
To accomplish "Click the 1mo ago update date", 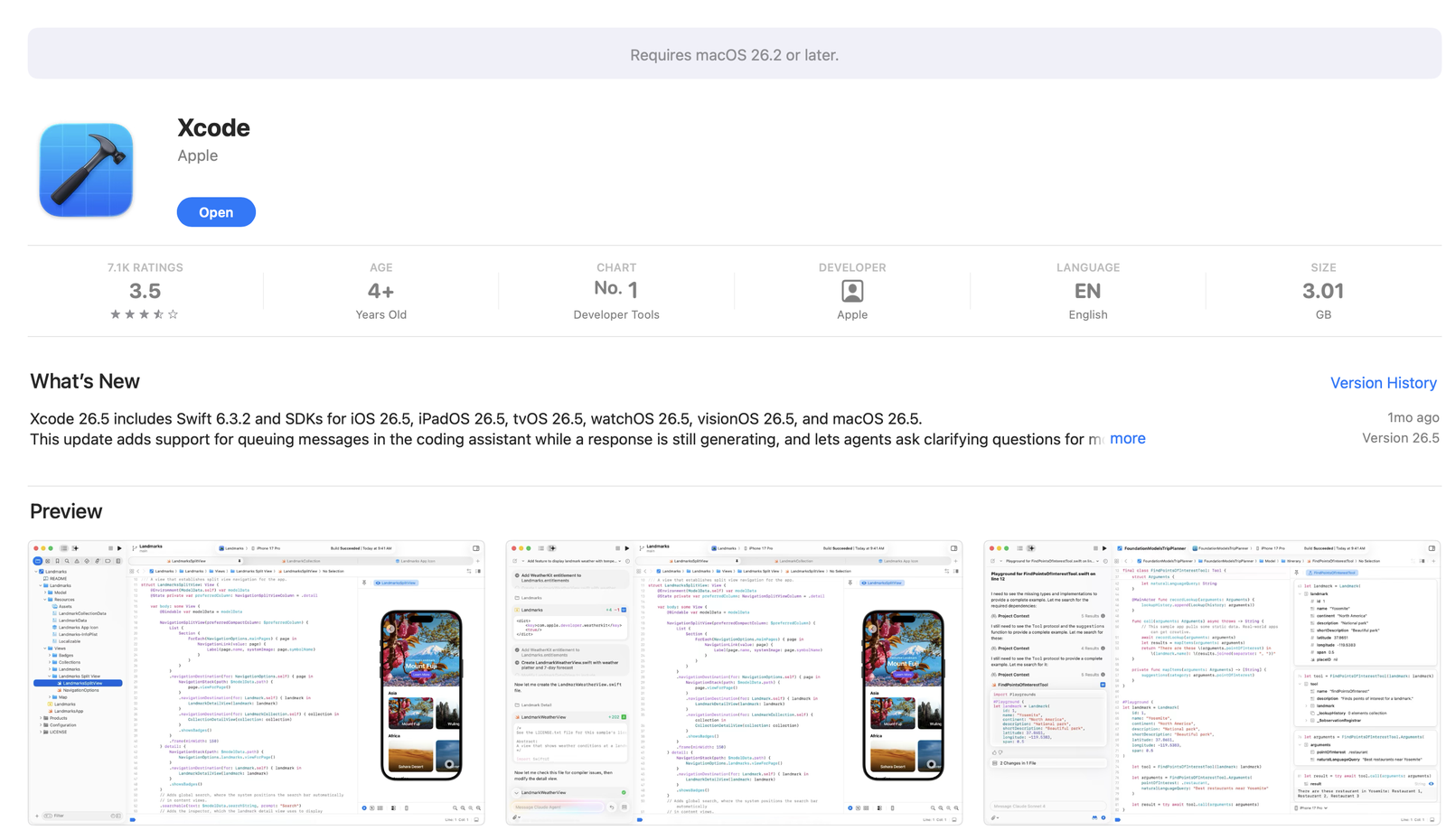I will (x=1413, y=417).
